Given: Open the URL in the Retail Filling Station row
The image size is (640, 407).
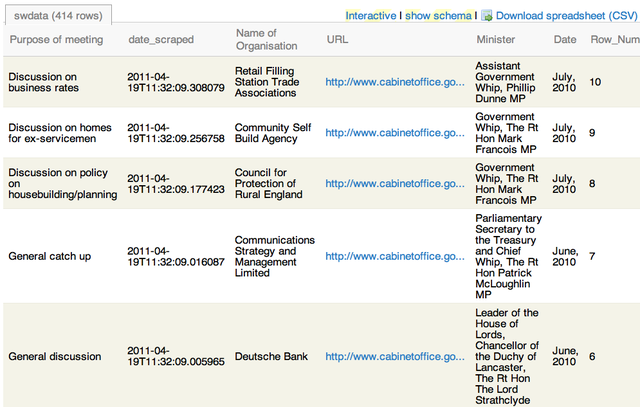Looking at the screenshot, I should tap(395, 82).
